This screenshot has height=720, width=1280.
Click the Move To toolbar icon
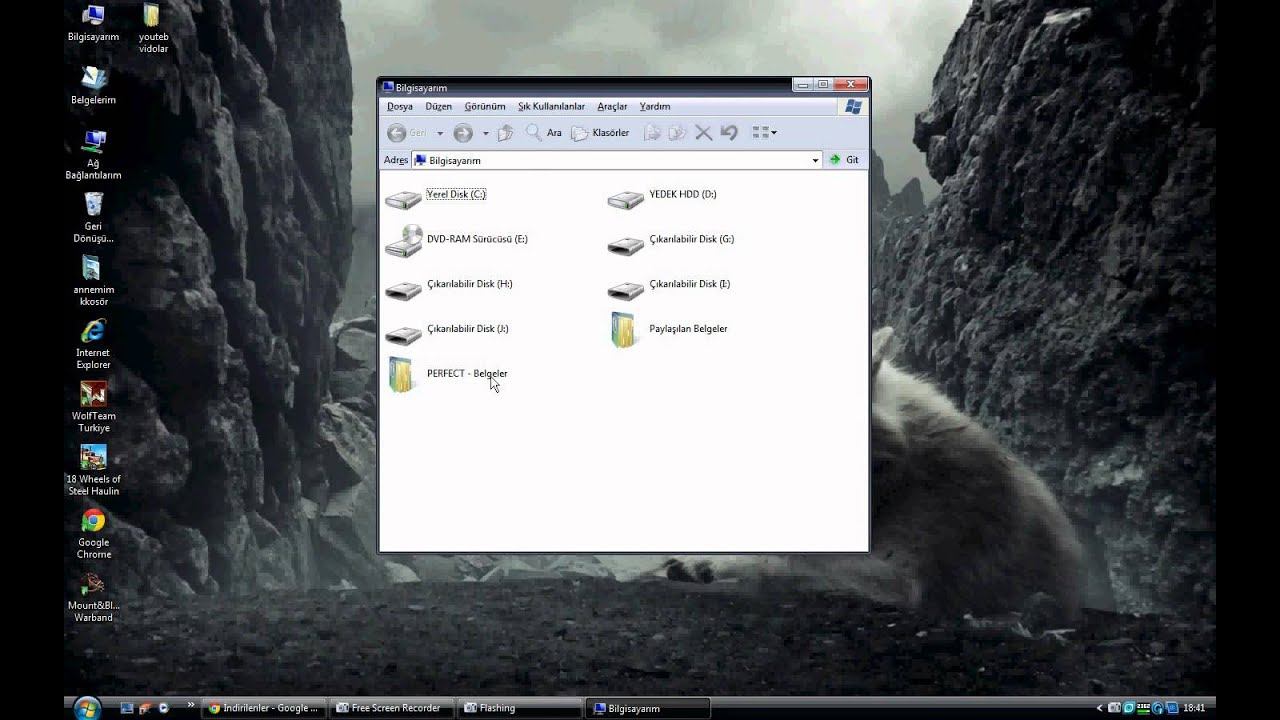(x=652, y=132)
